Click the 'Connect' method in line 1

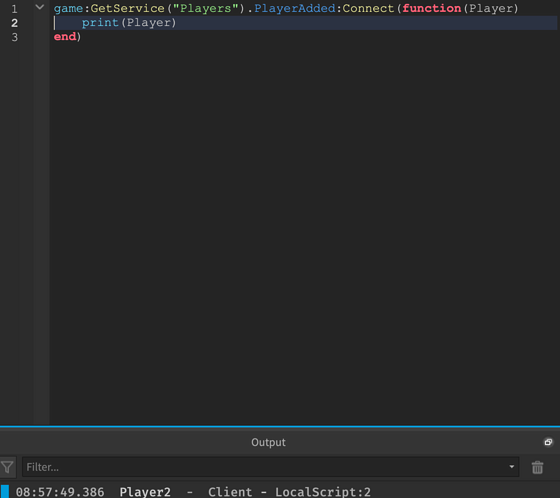coord(368,8)
